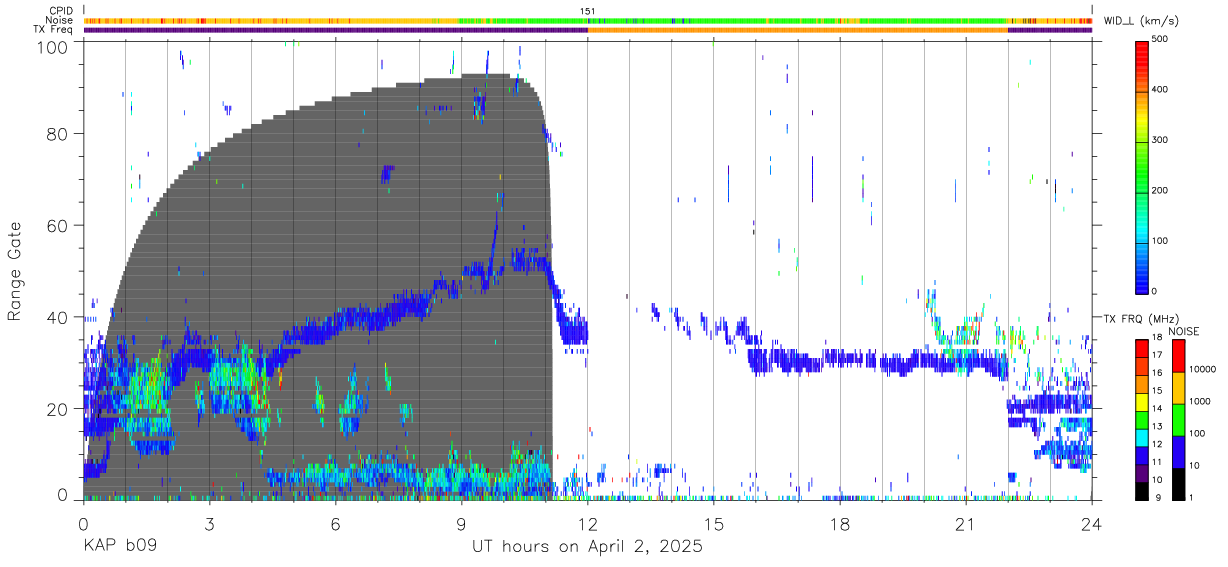Click the noise strip above the plot
This screenshot has height=567, width=1228.
[x=587, y=20]
